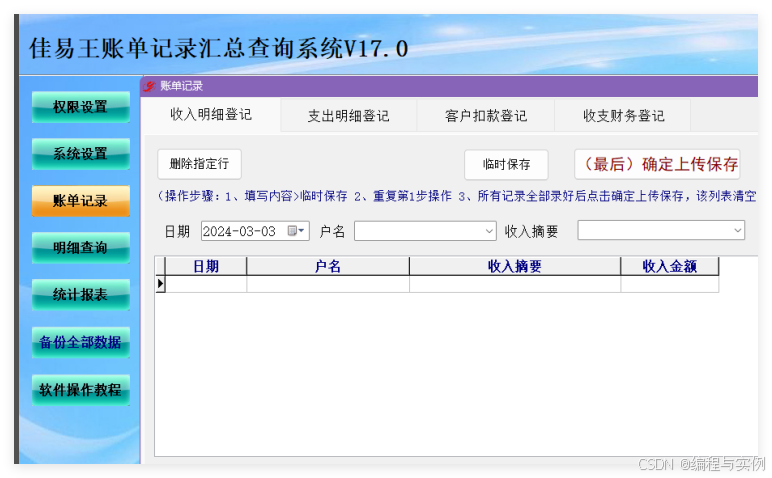
Task: Open the 系统设置 sidebar section
Action: 81,154
